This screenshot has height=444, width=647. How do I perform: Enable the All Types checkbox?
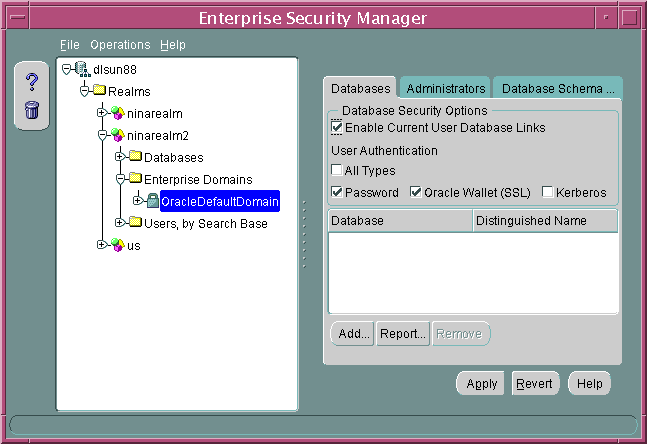337,171
